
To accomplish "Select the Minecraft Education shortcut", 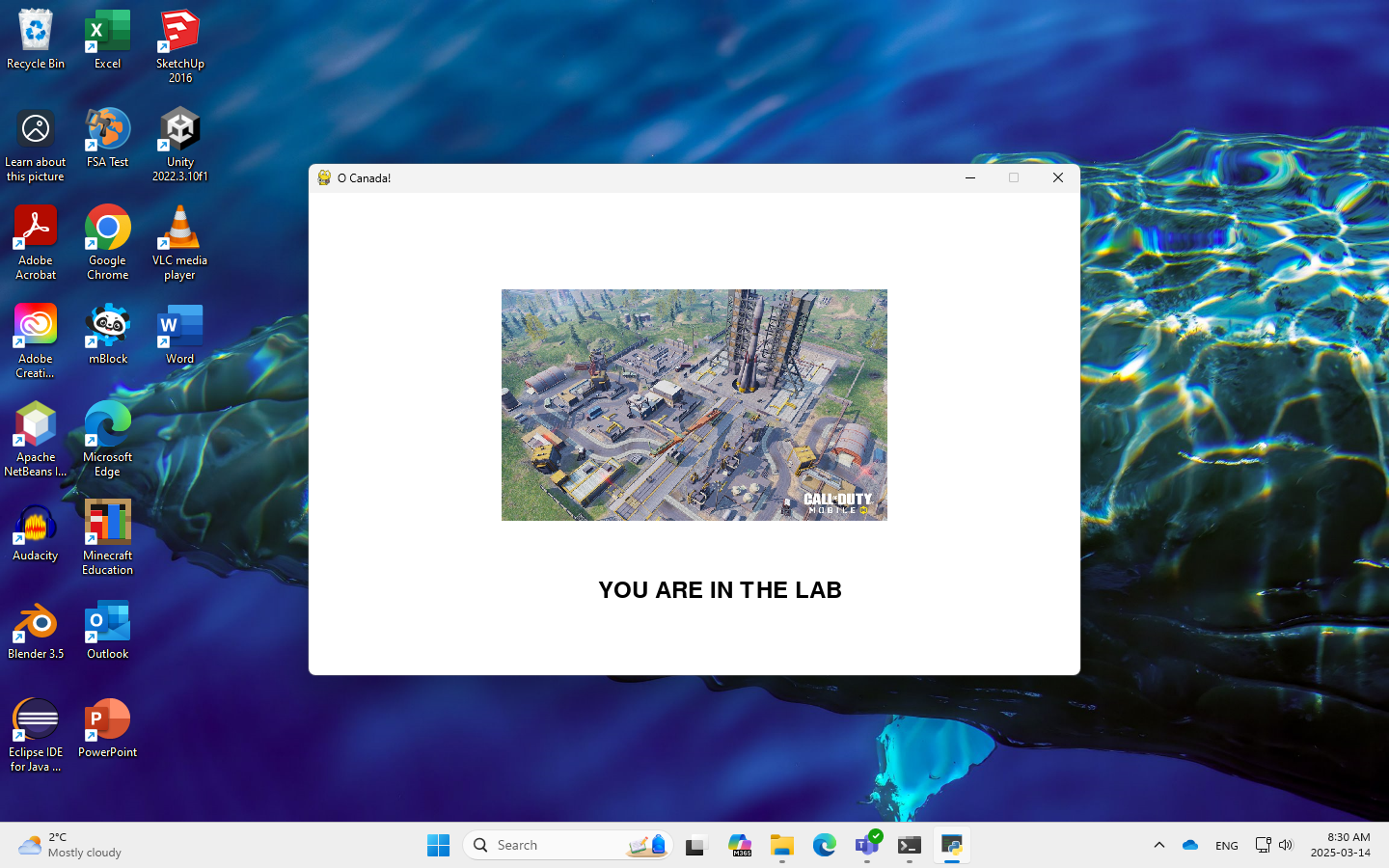I will (107, 538).
